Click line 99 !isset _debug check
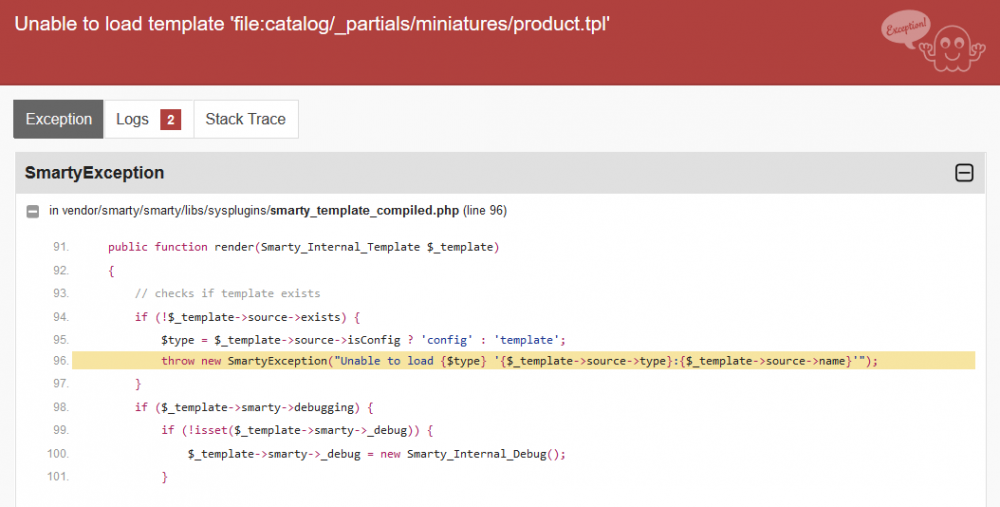The width and height of the screenshot is (1000, 507). tap(297, 430)
